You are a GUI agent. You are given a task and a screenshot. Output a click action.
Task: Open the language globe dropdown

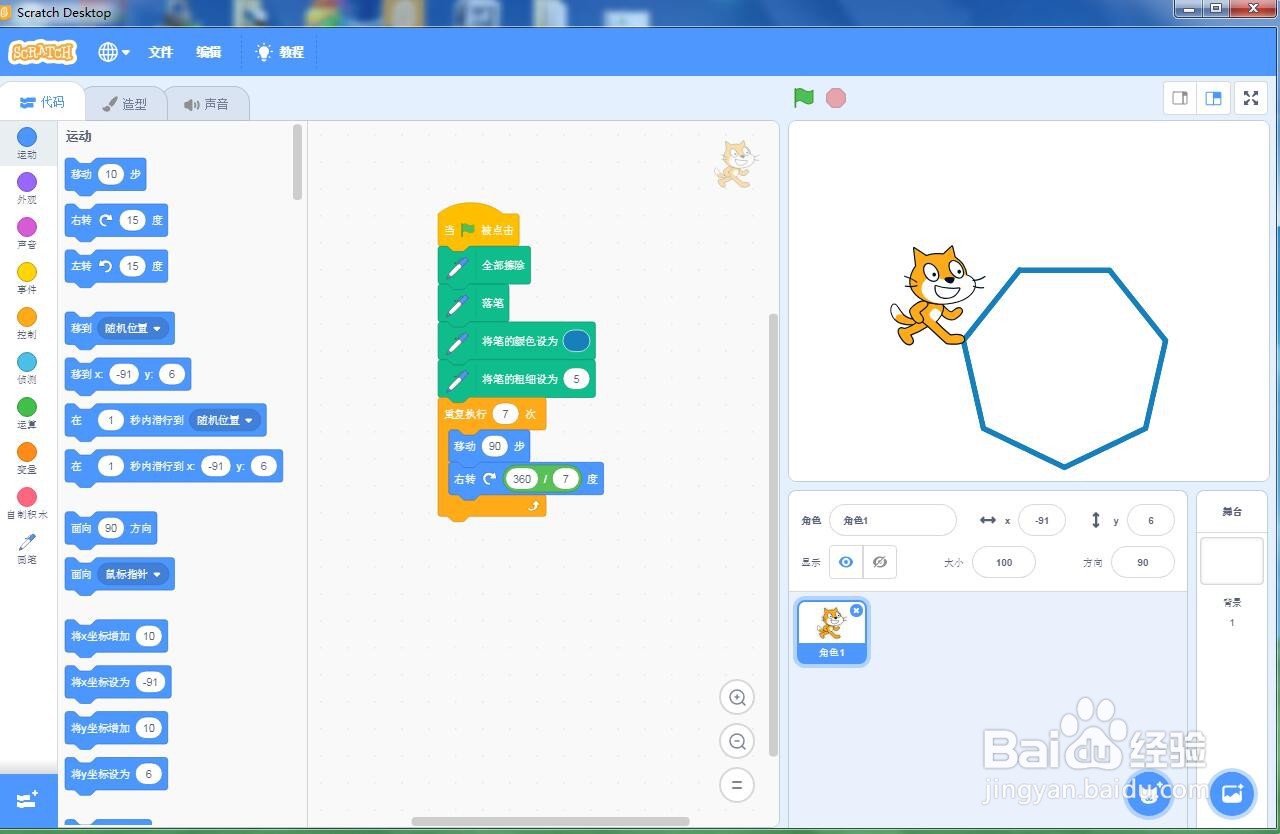113,52
